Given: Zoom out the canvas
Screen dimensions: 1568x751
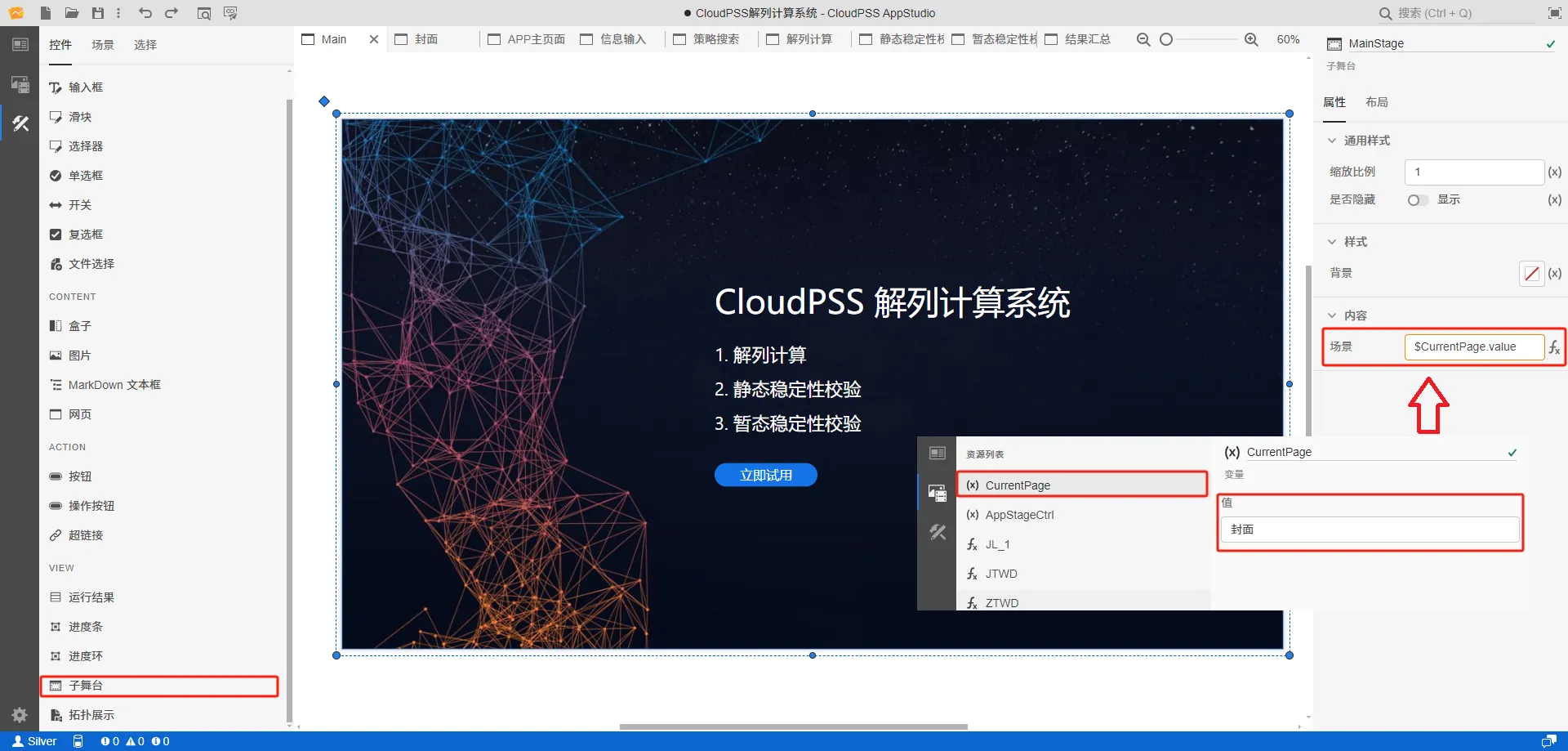Looking at the screenshot, I should tap(1143, 39).
